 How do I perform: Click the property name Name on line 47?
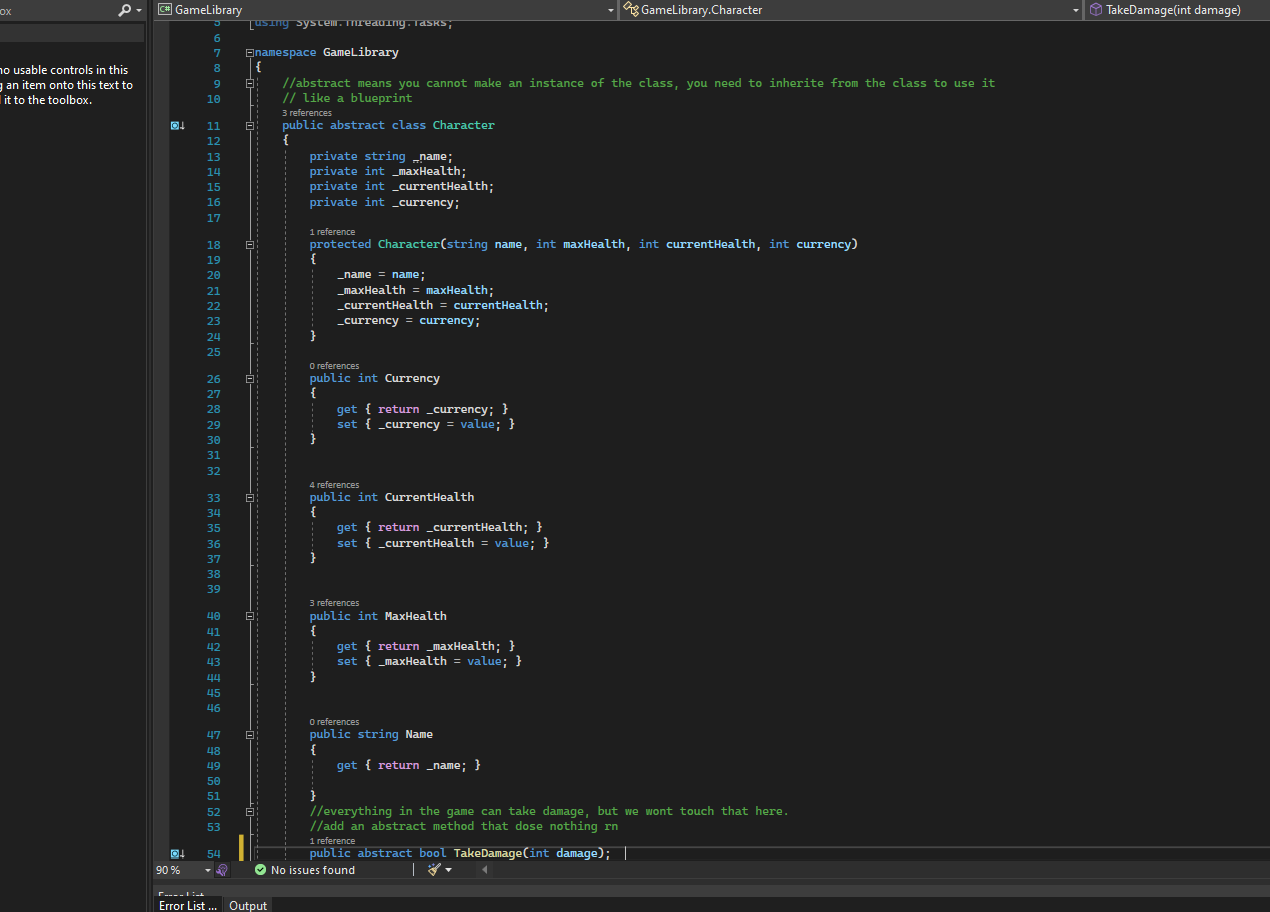pyautogui.click(x=419, y=734)
